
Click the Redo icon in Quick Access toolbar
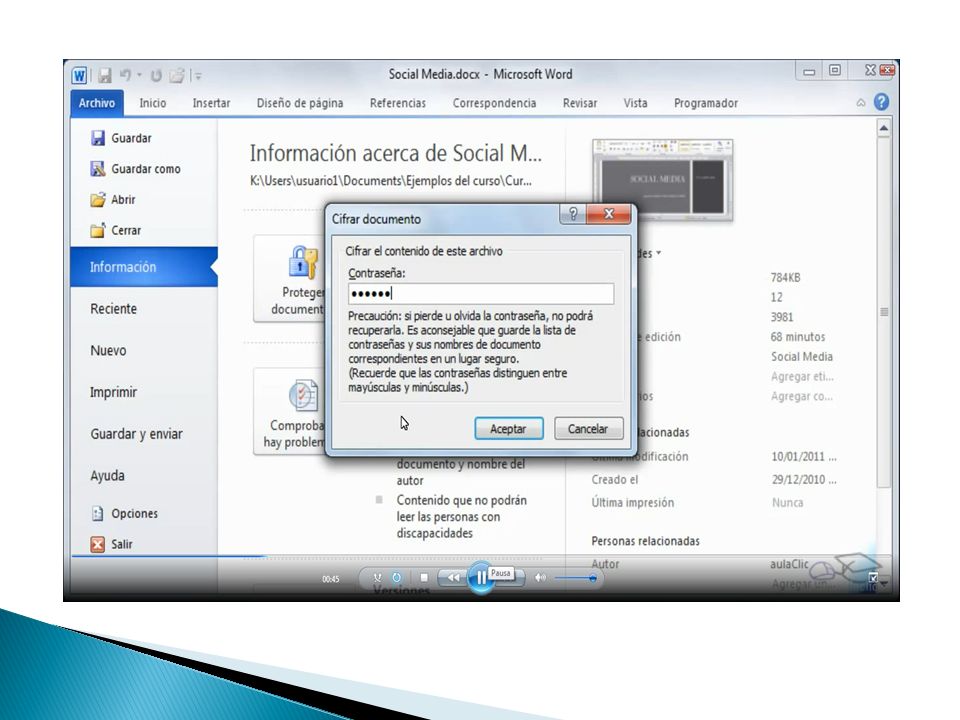click(x=156, y=75)
